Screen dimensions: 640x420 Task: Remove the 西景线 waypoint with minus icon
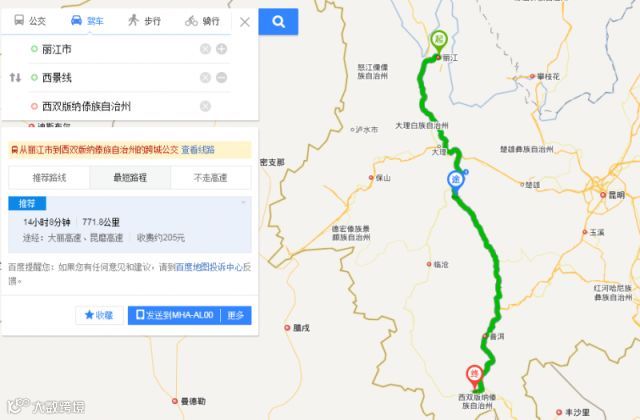(222, 78)
